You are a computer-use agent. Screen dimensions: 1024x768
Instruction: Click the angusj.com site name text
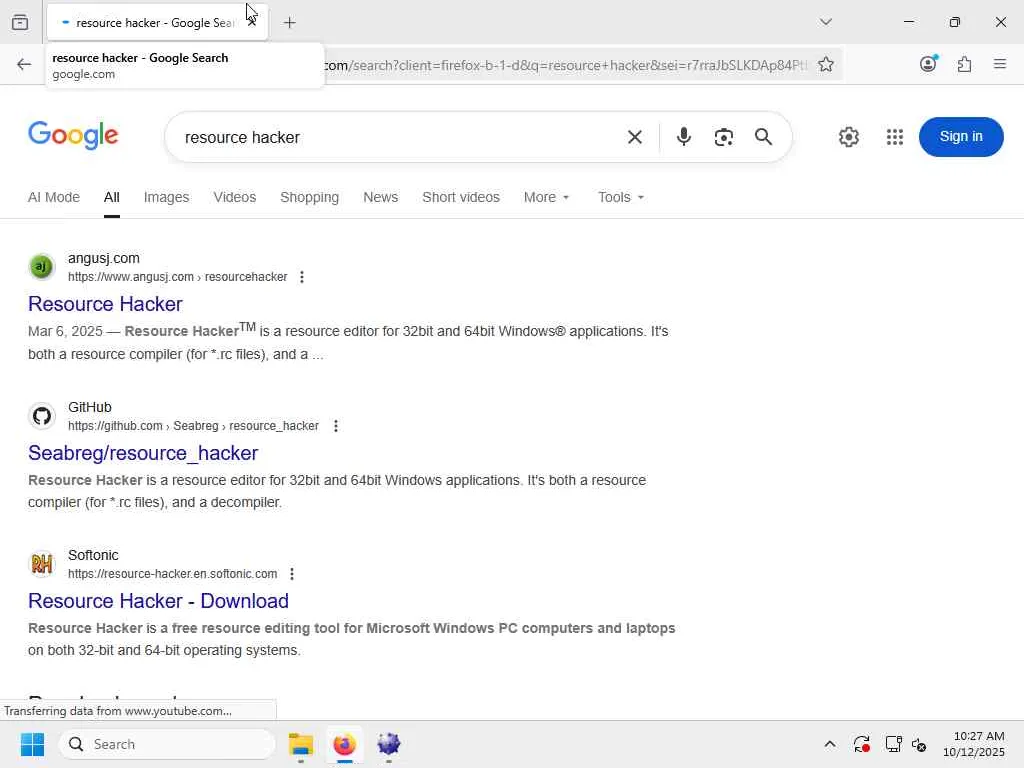click(104, 259)
